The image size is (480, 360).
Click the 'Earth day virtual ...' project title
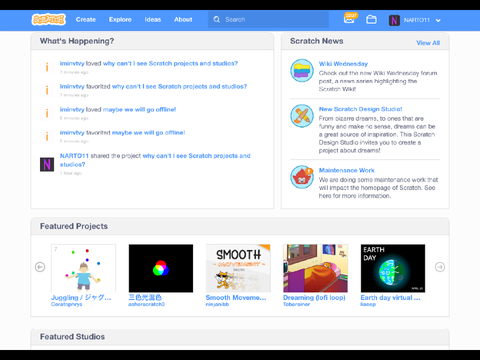[390, 297]
